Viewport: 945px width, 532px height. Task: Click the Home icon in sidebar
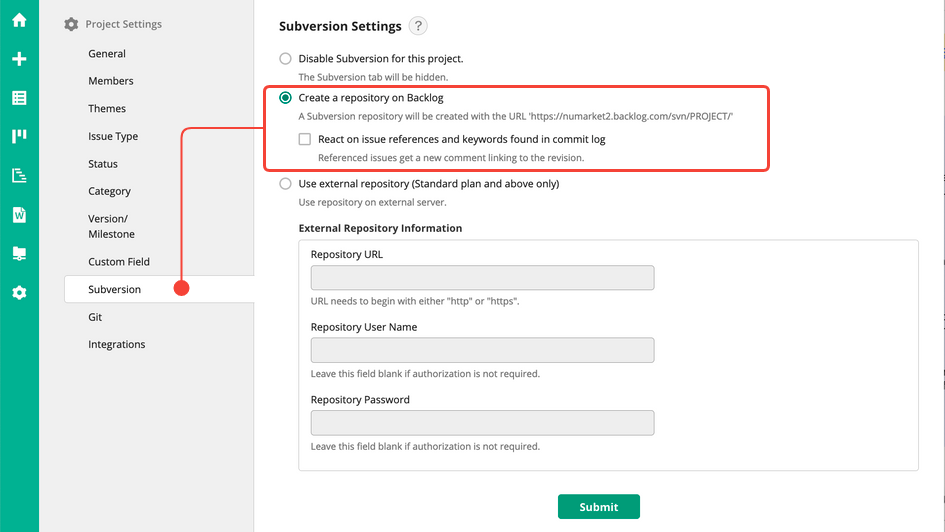[19, 20]
